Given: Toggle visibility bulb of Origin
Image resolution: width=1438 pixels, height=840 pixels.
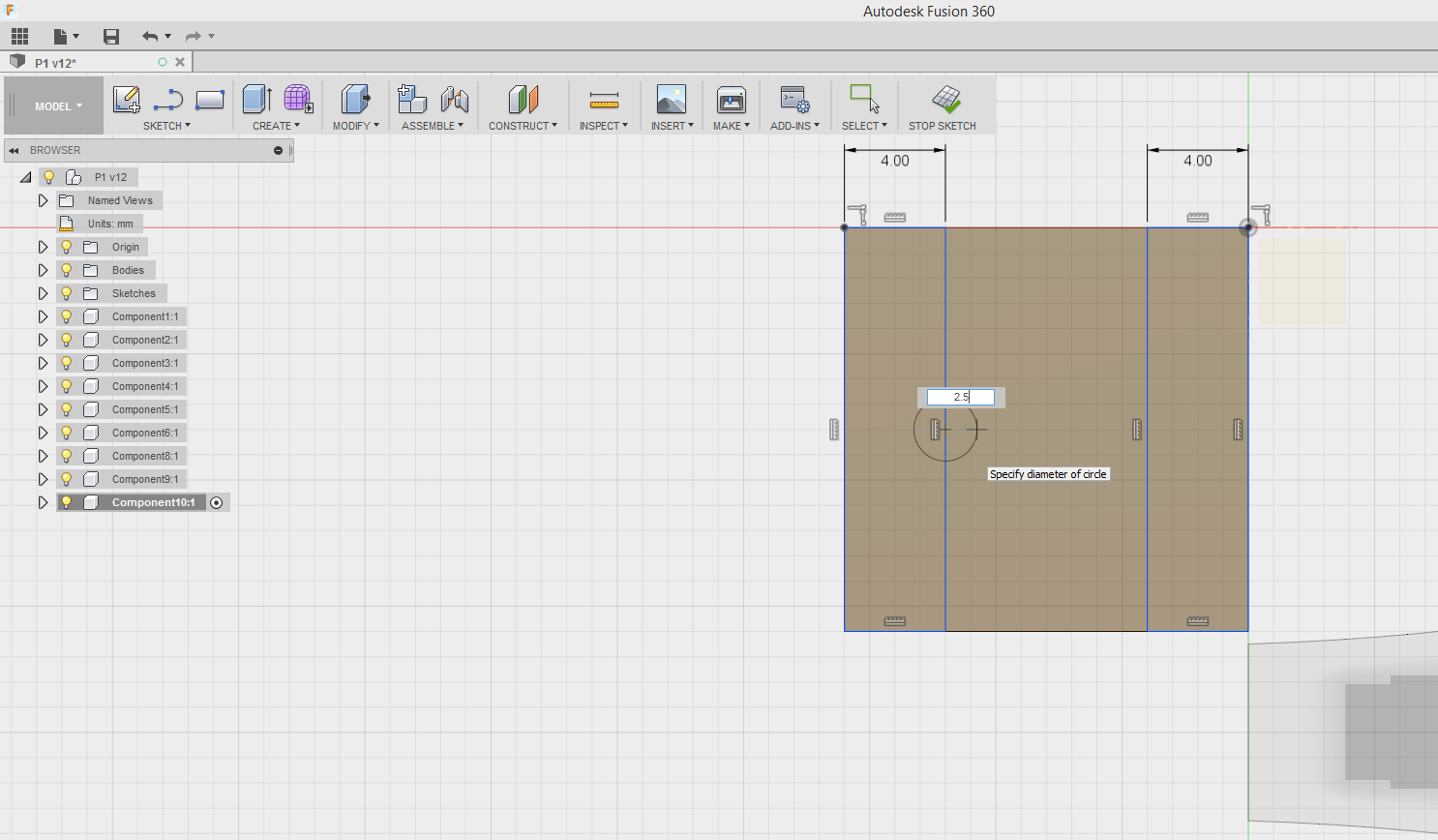Looking at the screenshot, I should point(67,247).
